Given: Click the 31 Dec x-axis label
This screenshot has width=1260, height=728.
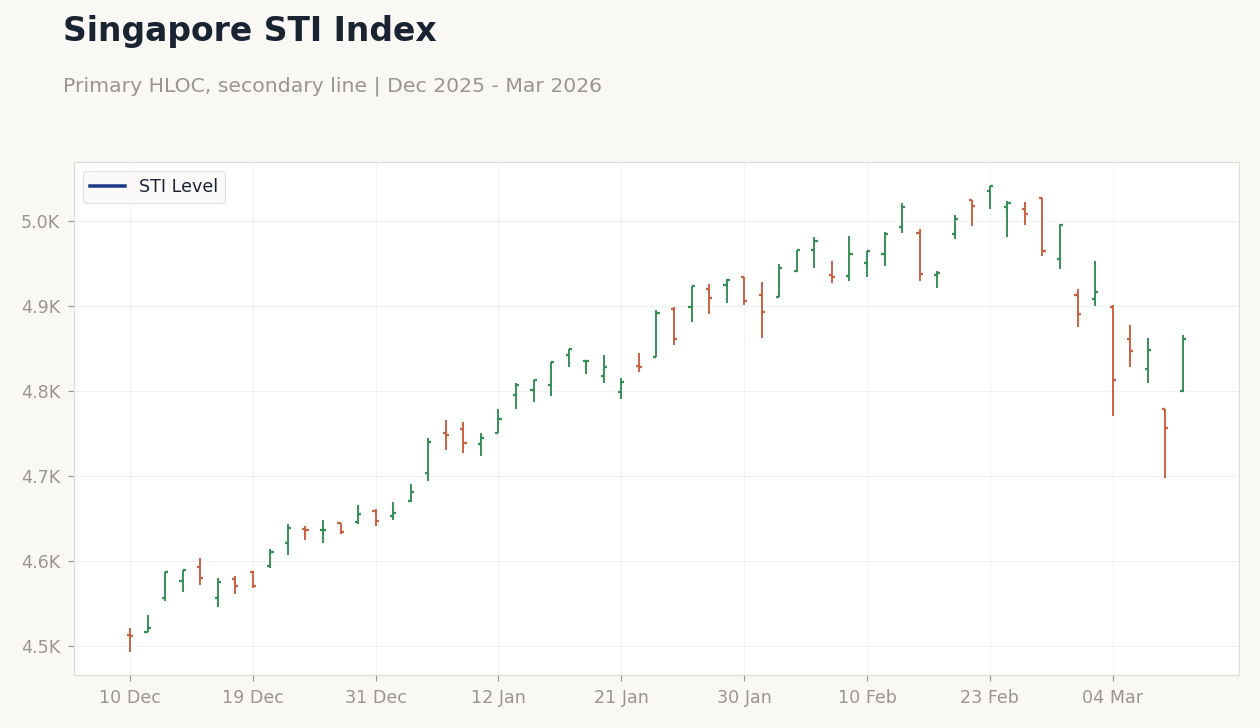Looking at the screenshot, I should (376, 698).
